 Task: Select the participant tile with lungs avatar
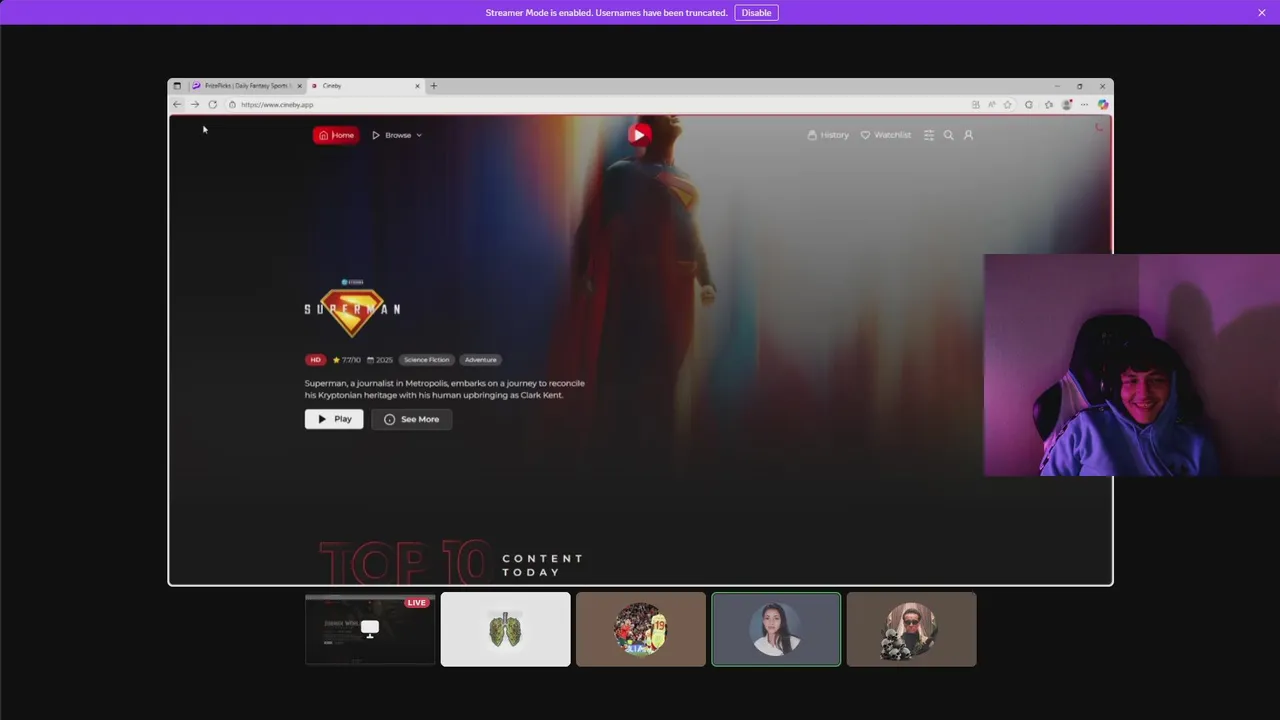[506, 629]
